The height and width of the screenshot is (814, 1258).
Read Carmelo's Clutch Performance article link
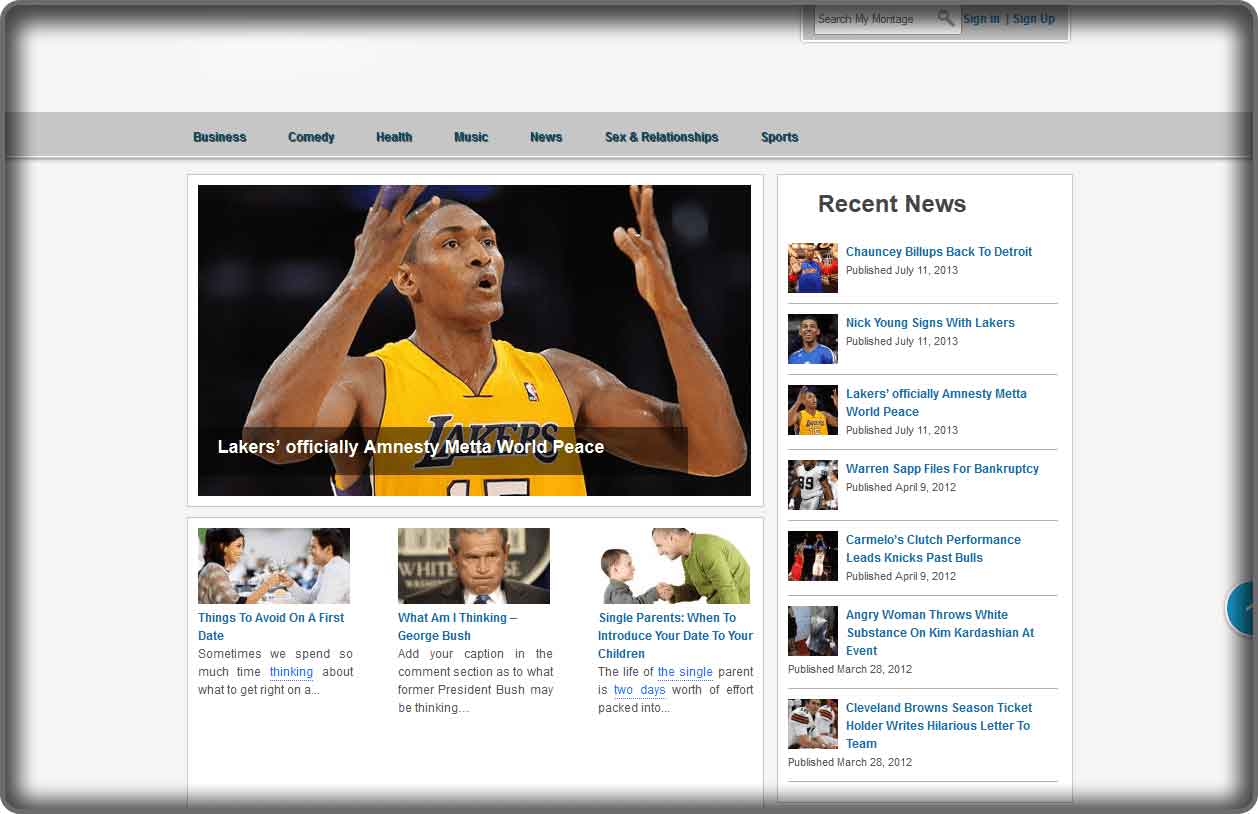point(932,548)
